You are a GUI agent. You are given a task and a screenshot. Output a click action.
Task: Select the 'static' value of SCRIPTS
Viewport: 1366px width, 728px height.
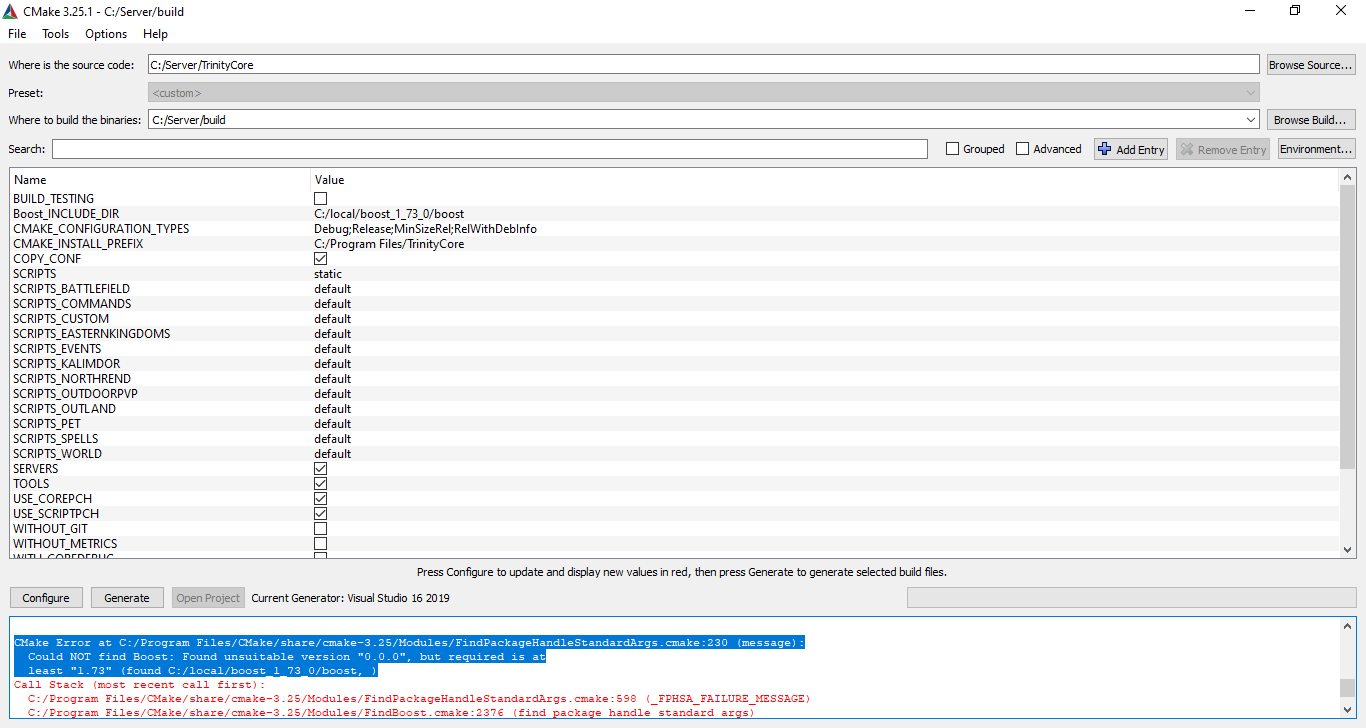point(328,274)
